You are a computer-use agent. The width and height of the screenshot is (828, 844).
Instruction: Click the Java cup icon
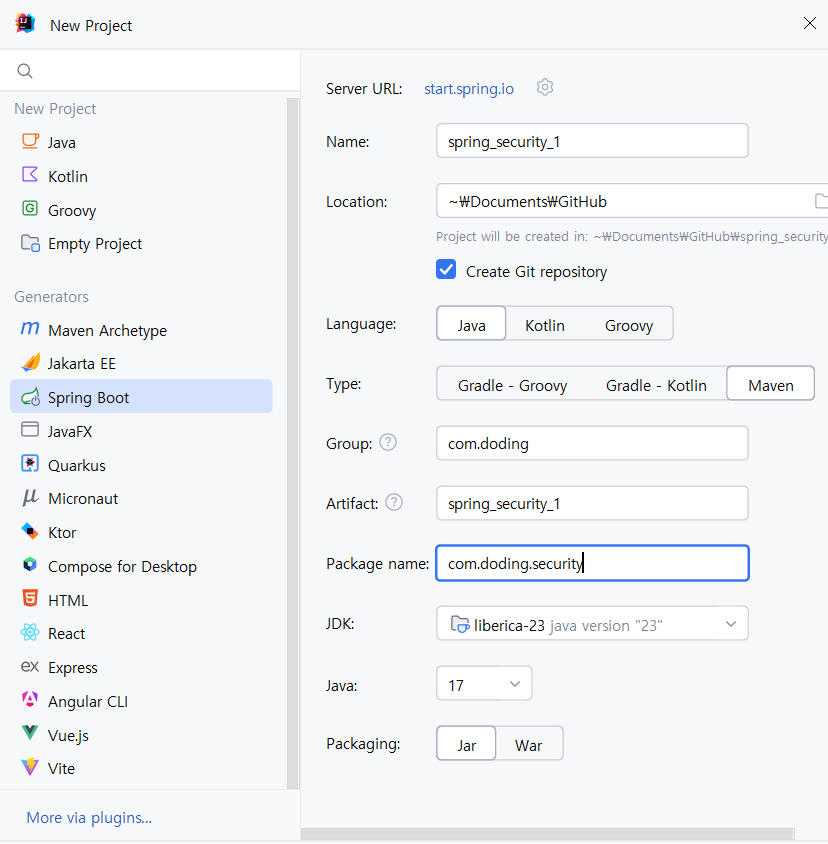click(30, 142)
